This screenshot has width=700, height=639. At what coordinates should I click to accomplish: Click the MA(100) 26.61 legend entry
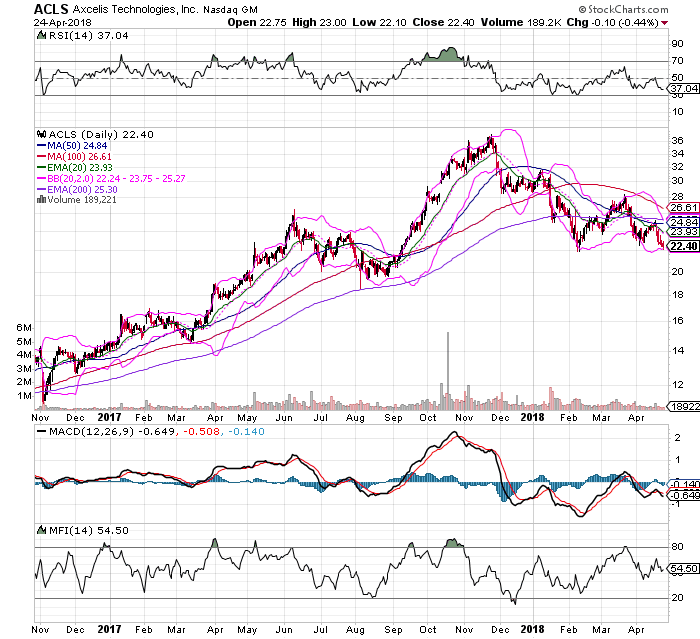(74, 157)
